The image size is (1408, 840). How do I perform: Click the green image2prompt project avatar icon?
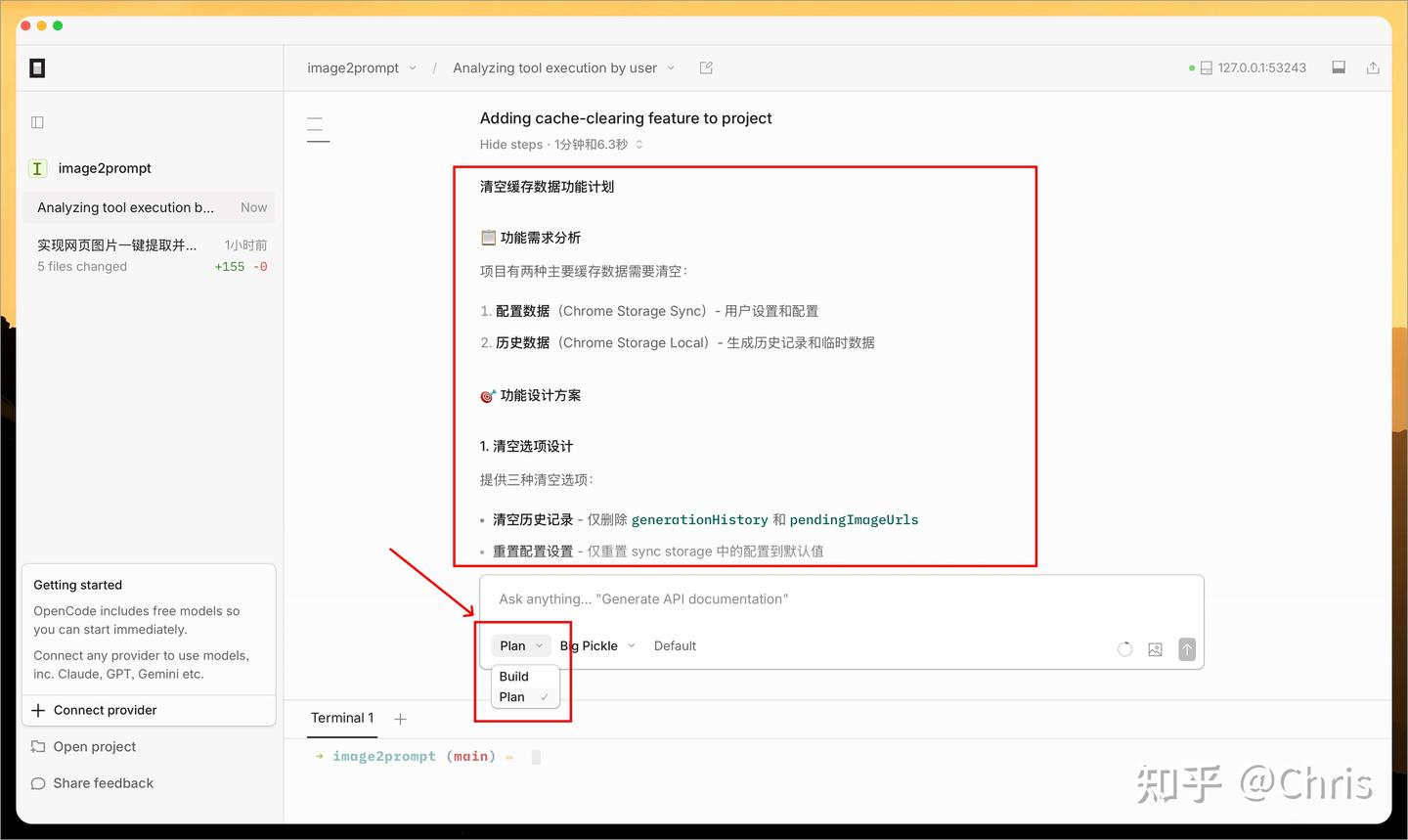pos(37,168)
